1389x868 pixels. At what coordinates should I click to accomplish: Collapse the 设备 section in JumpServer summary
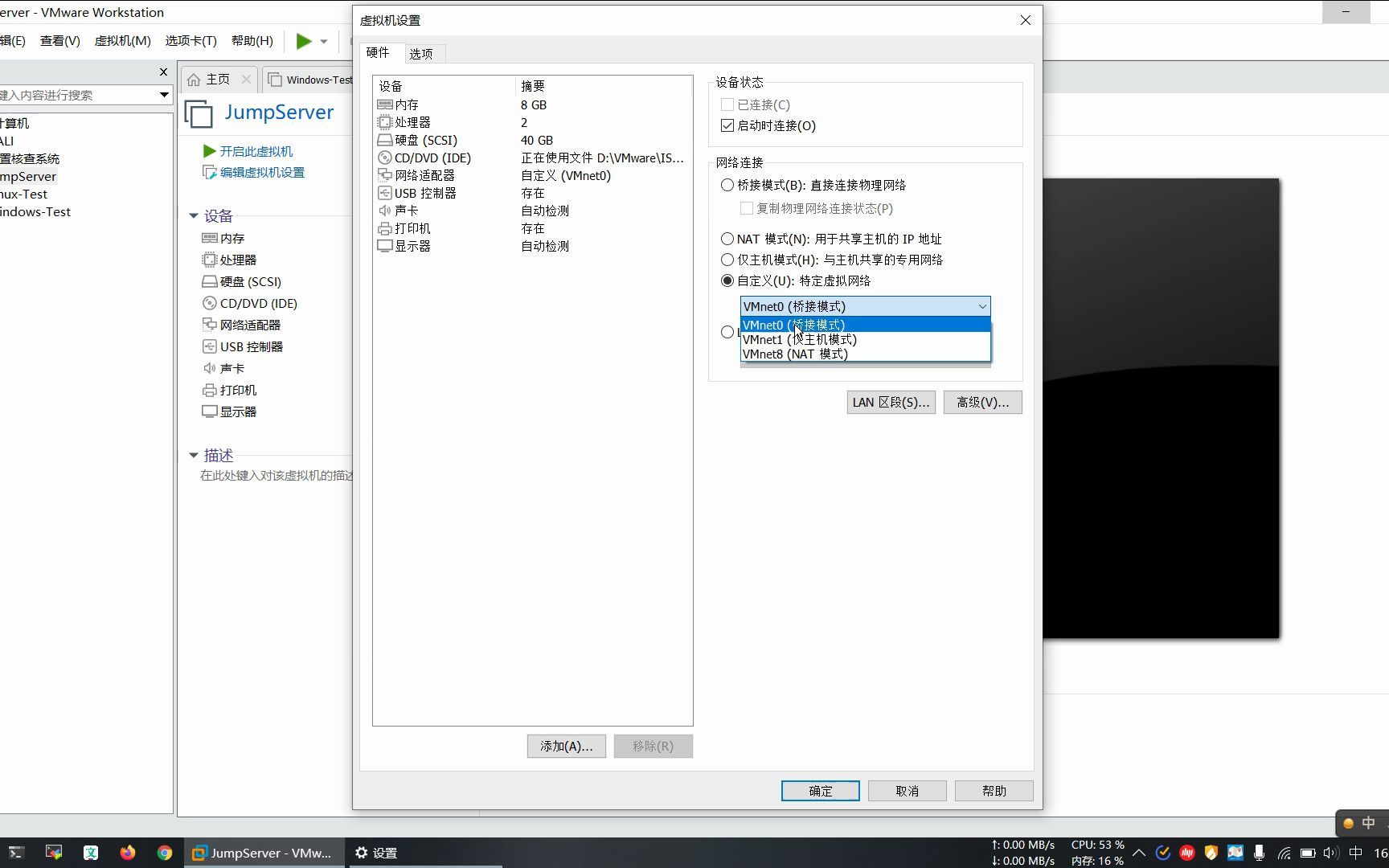[x=194, y=215]
